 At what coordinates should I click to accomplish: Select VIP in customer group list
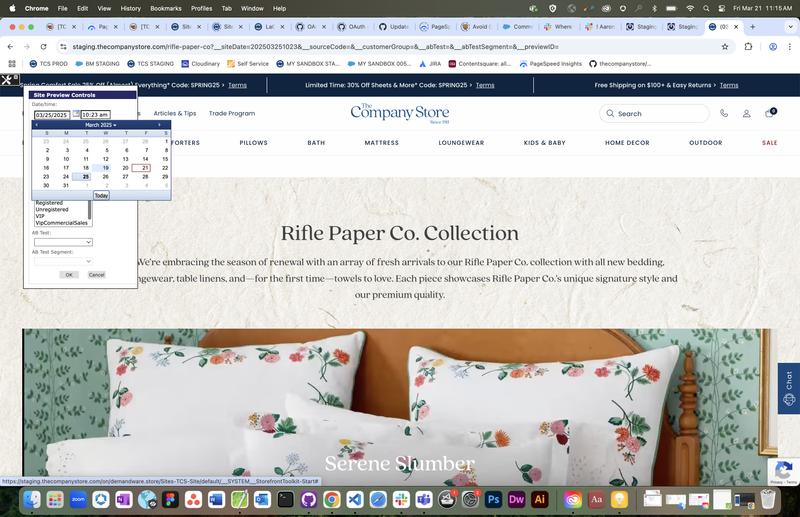(x=40, y=216)
